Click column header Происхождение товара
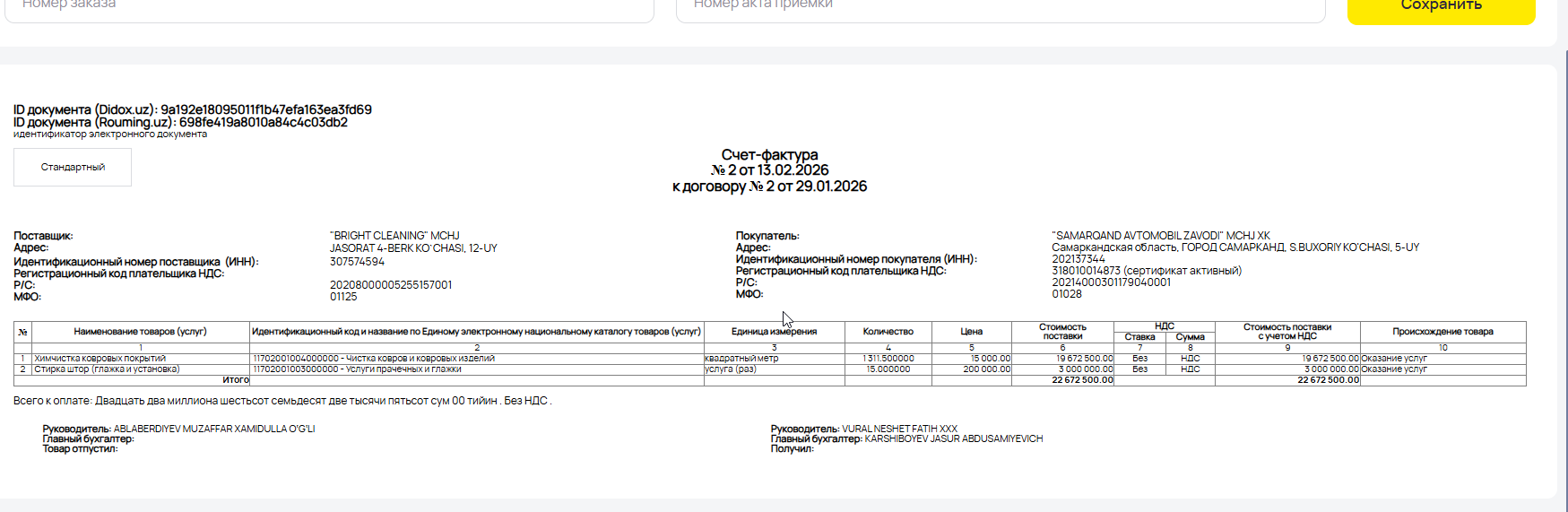 coord(1442,332)
